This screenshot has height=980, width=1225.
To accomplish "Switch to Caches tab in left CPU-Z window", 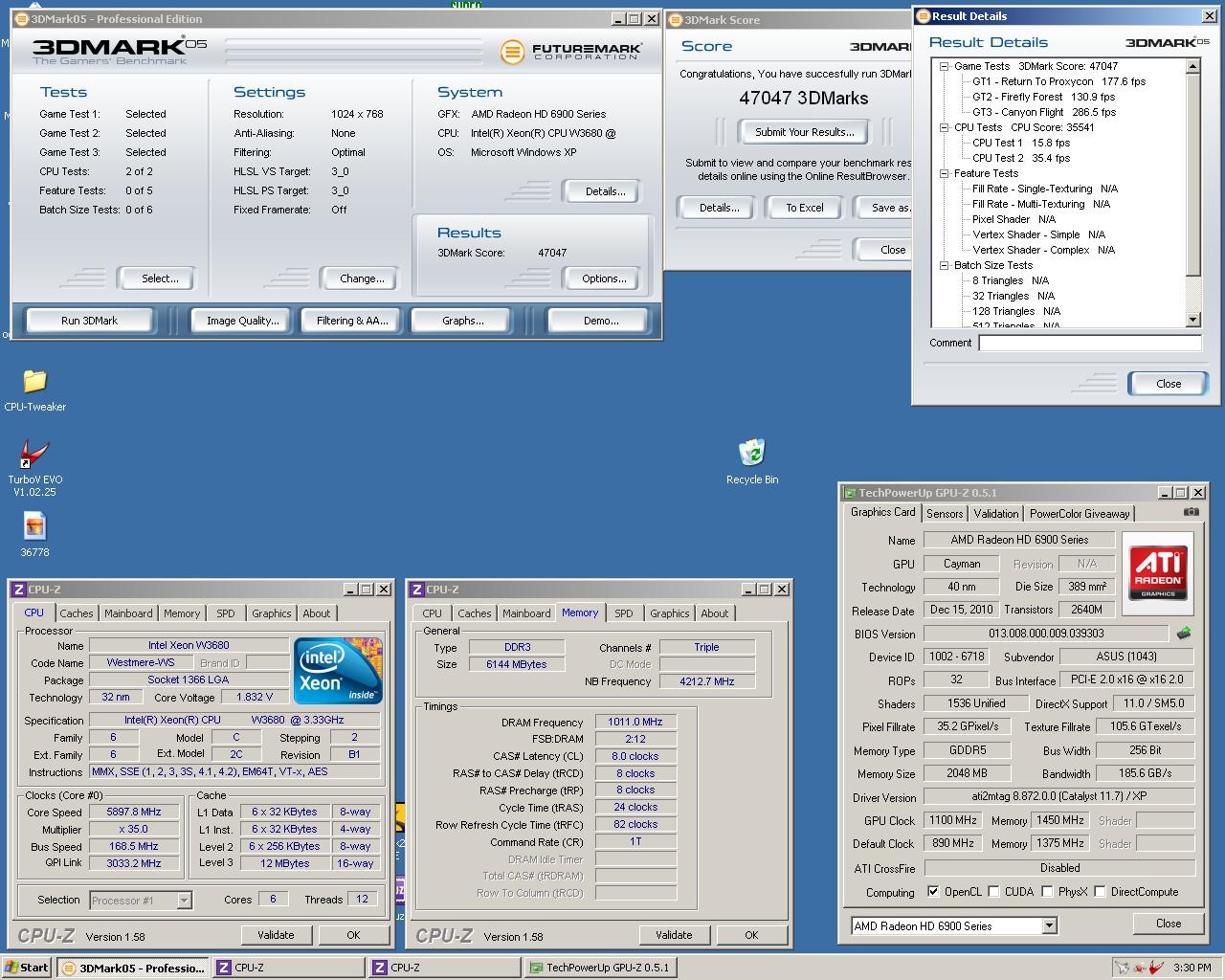I will [x=77, y=613].
